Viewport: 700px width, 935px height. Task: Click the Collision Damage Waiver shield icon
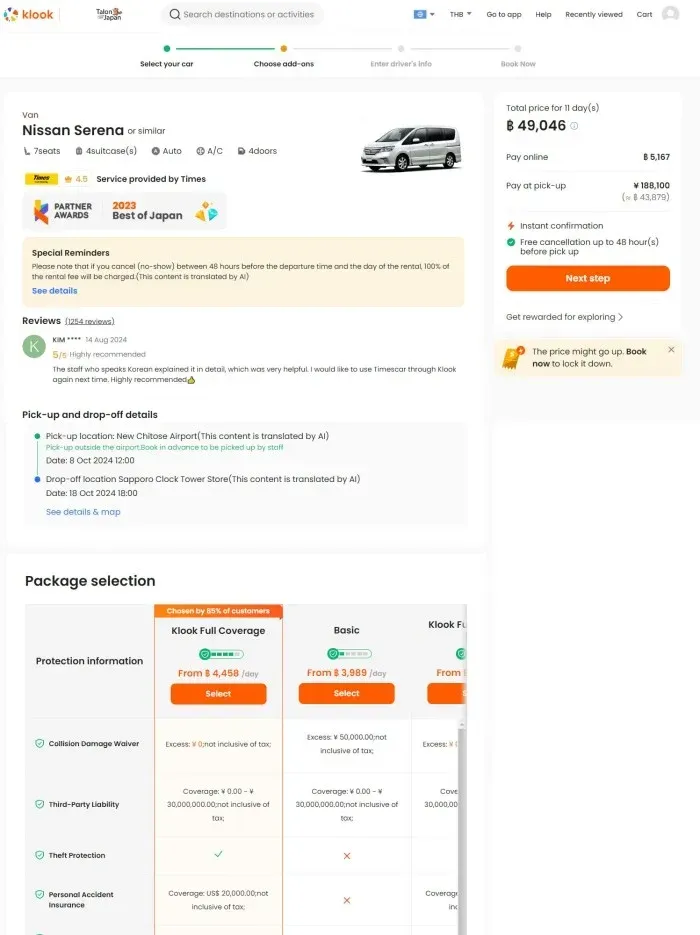39,744
